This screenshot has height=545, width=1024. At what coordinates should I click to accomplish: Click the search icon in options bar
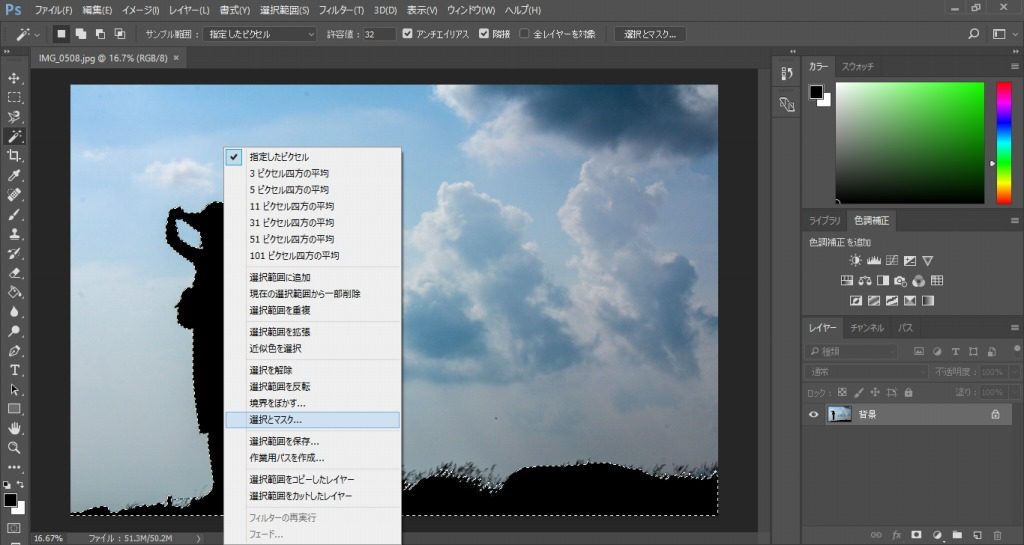[974, 34]
